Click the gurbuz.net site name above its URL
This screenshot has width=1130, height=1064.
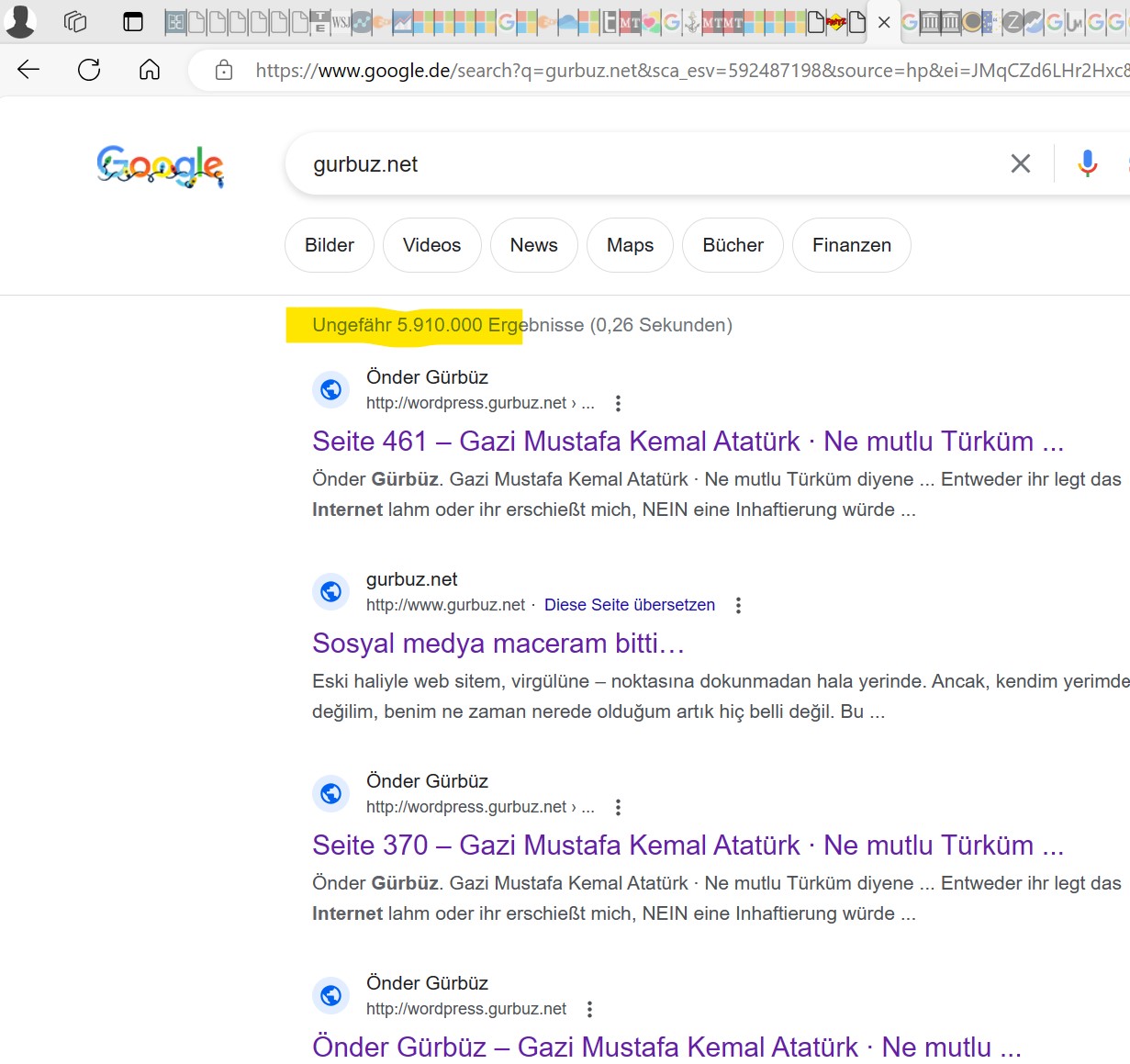point(411,579)
